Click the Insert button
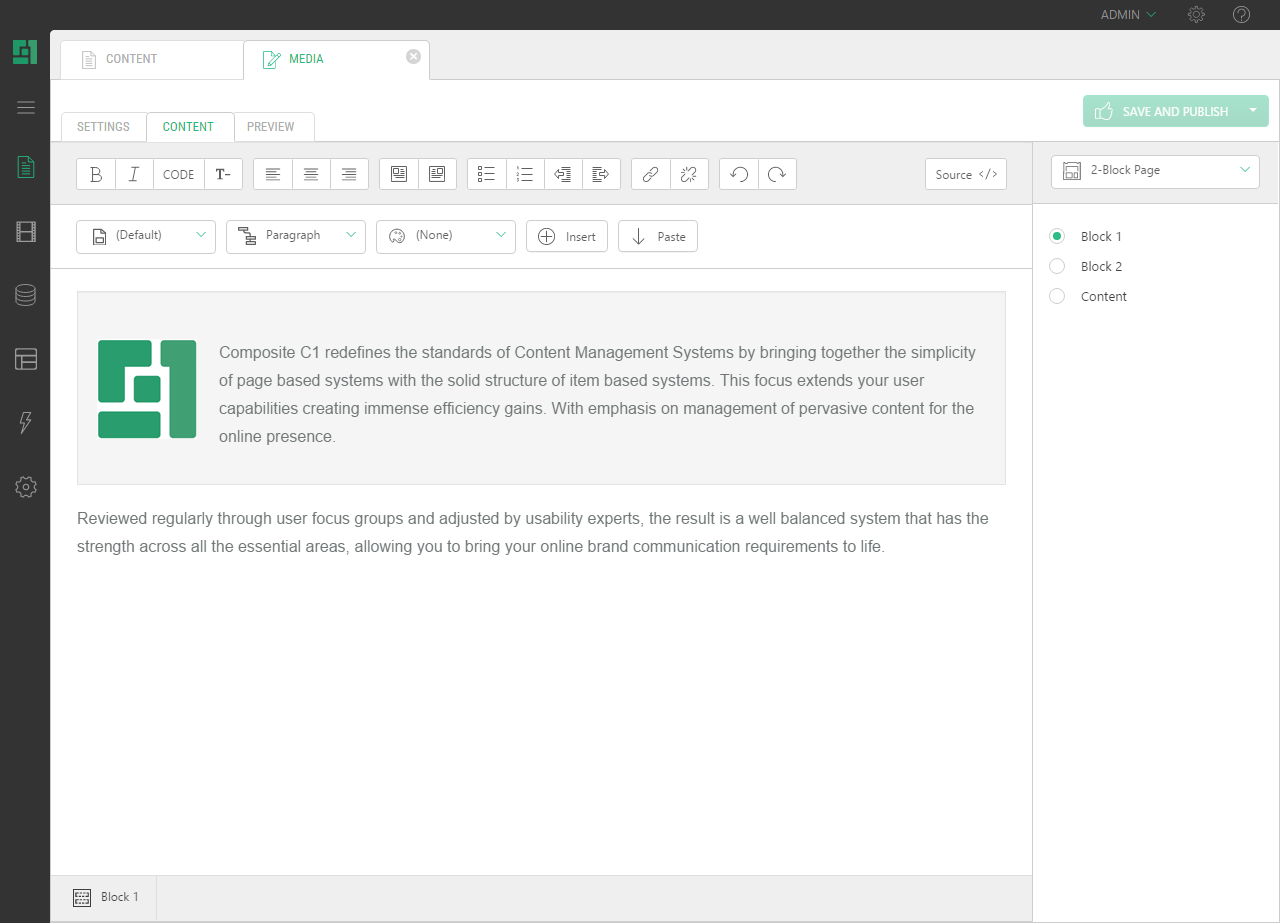The image size is (1280, 923). pyautogui.click(x=567, y=236)
